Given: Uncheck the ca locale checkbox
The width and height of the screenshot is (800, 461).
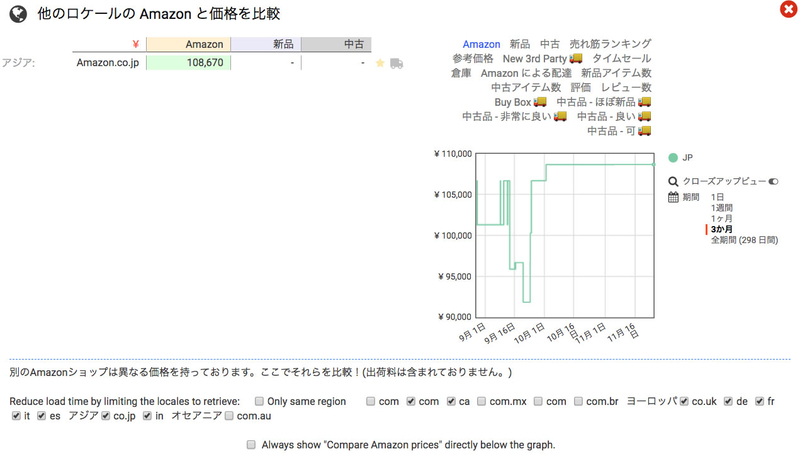Looking at the screenshot, I should (451, 401).
